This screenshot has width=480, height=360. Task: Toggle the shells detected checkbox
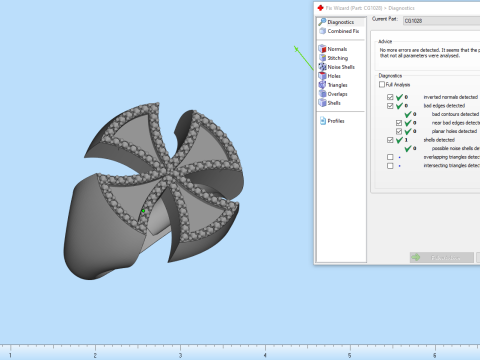coord(390,140)
